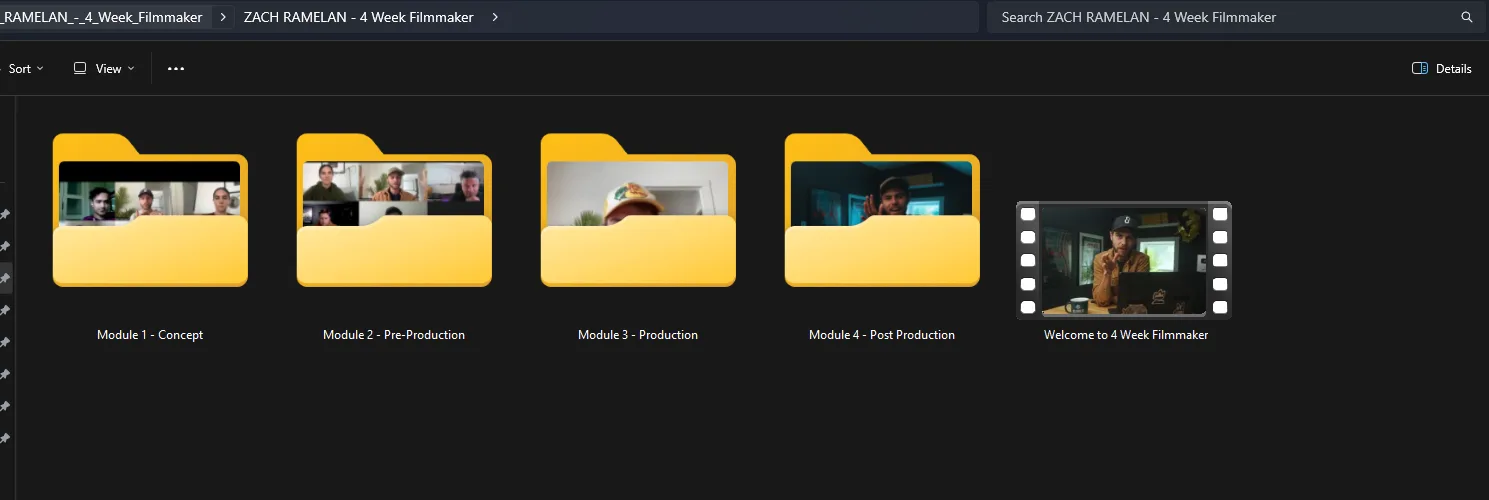Expand chevron after _RAMELAN_-_4_Week_Filmmaker breadcrumb
The width and height of the screenshot is (1489, 500).
click(223, 17)
